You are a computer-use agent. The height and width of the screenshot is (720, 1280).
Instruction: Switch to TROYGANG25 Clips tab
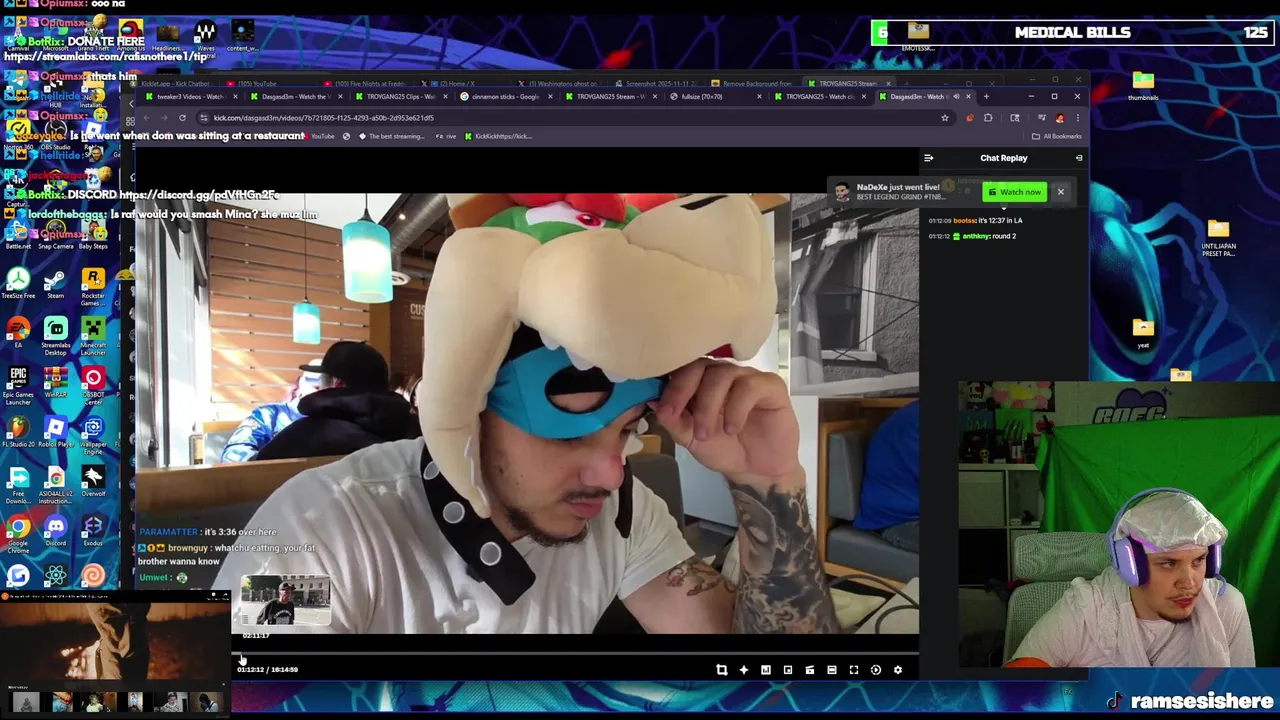(x=399, y=97)
